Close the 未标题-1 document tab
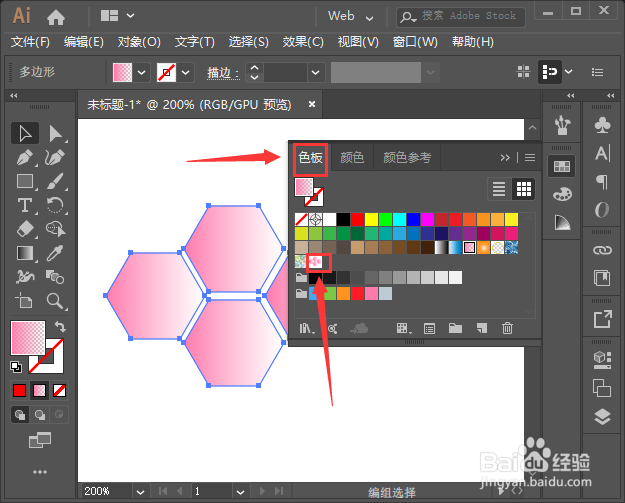 pos(312,104)
